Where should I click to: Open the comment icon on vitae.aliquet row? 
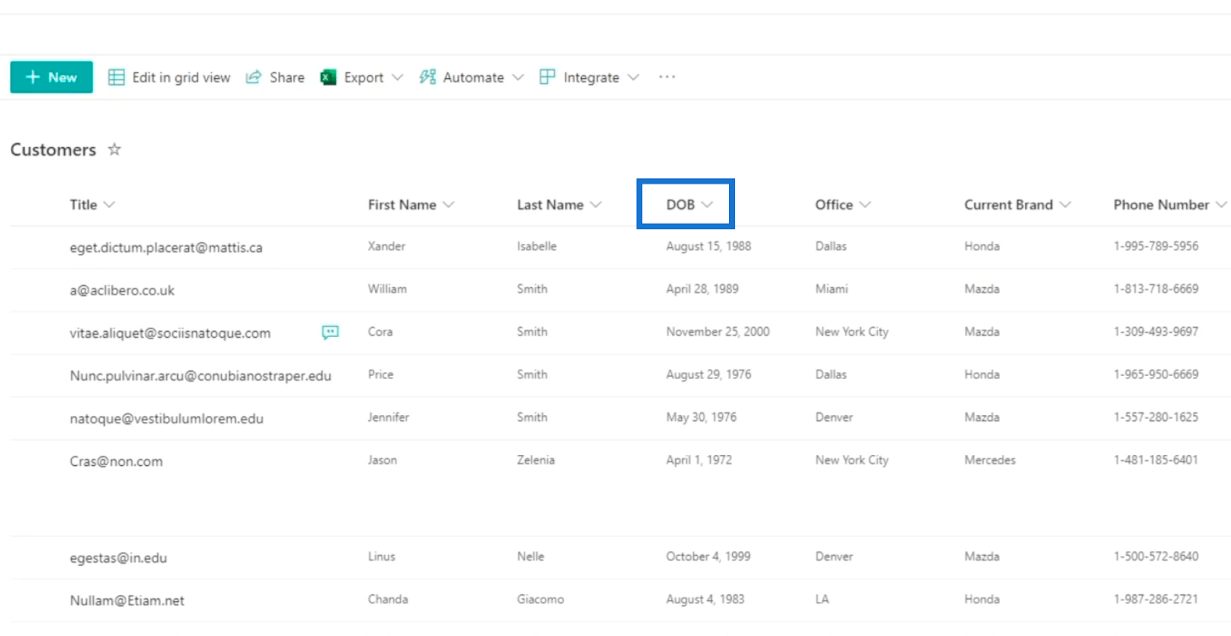point(330,333)
